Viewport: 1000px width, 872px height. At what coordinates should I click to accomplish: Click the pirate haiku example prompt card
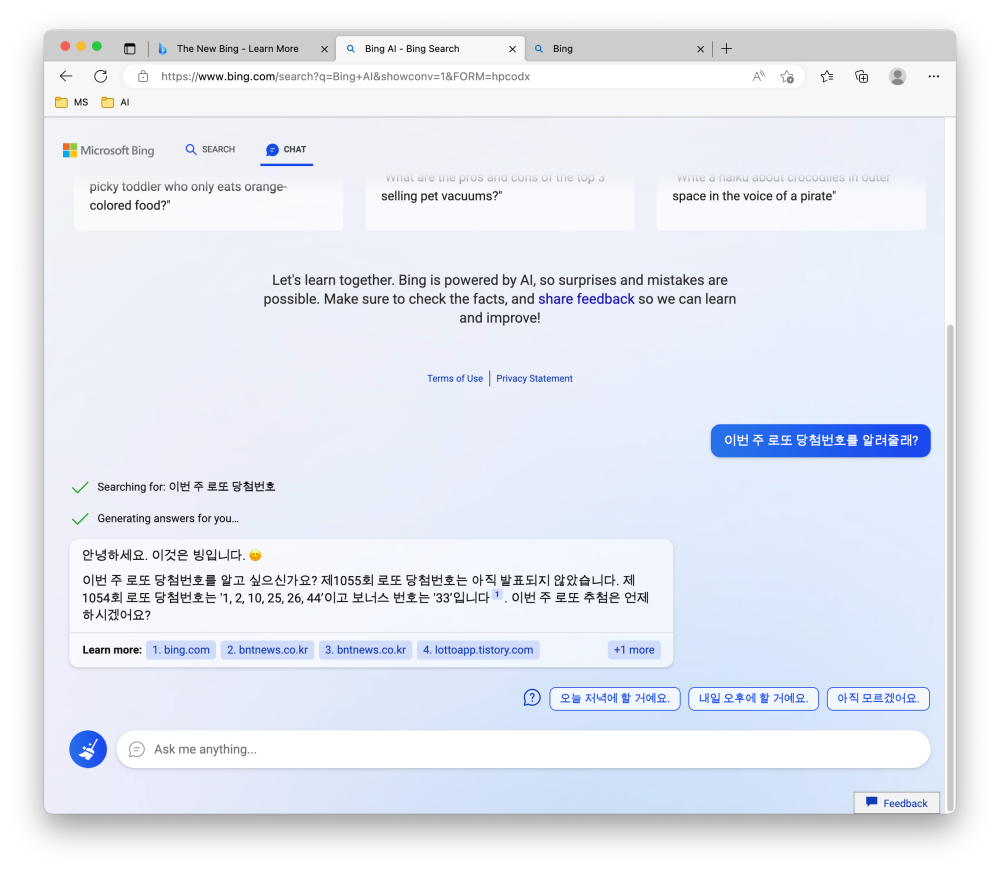[791, 201]
